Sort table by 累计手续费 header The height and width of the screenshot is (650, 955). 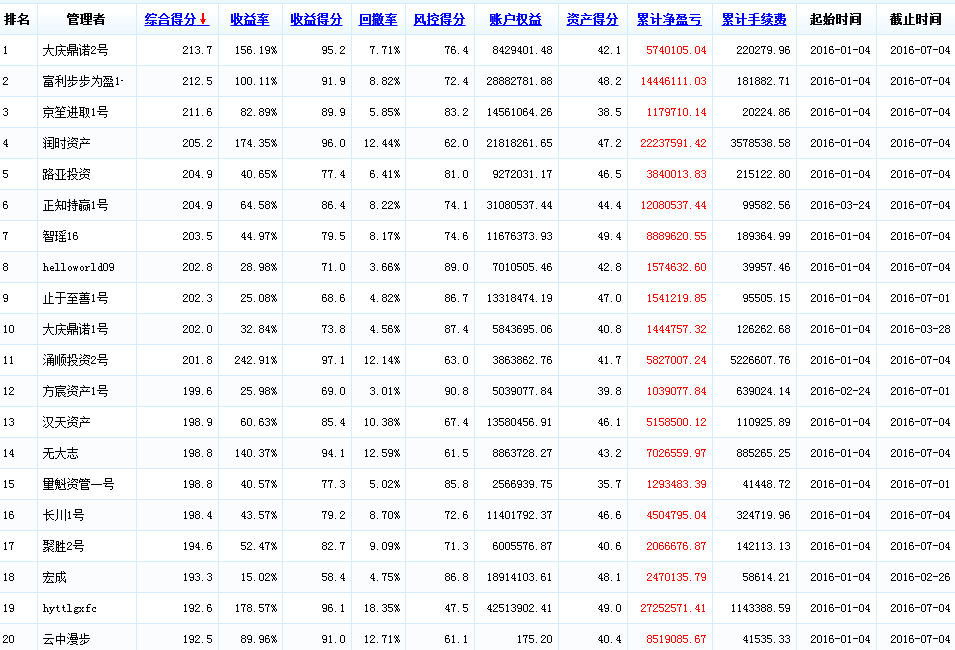(753, 19)
